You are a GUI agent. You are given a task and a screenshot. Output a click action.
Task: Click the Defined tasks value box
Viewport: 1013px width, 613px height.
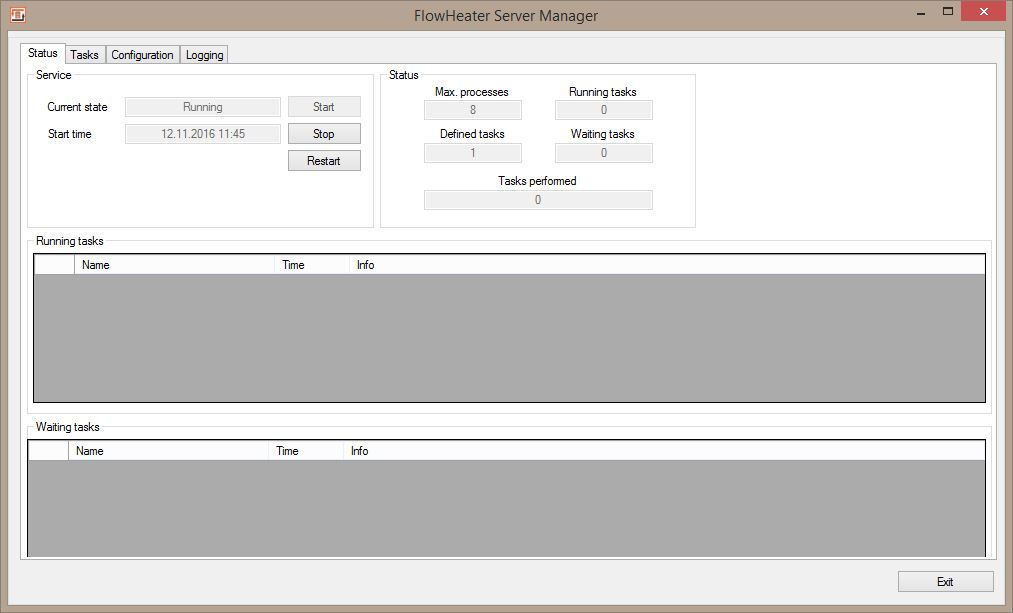click(x=472, y=153)
